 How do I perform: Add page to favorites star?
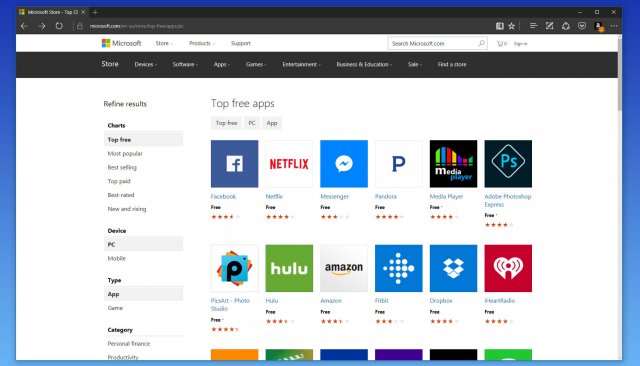tap(511, 26)
